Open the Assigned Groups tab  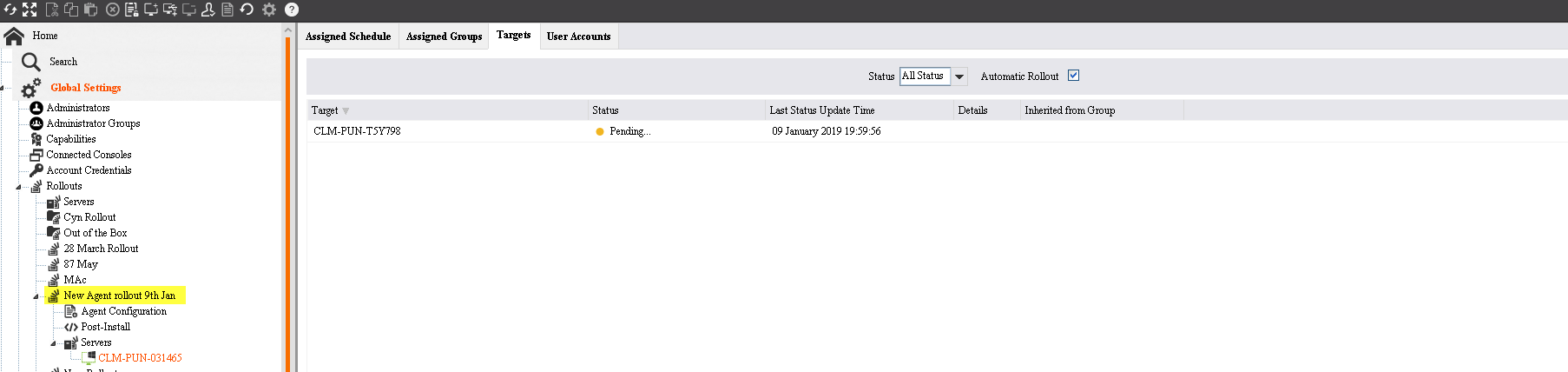(444, 37)
